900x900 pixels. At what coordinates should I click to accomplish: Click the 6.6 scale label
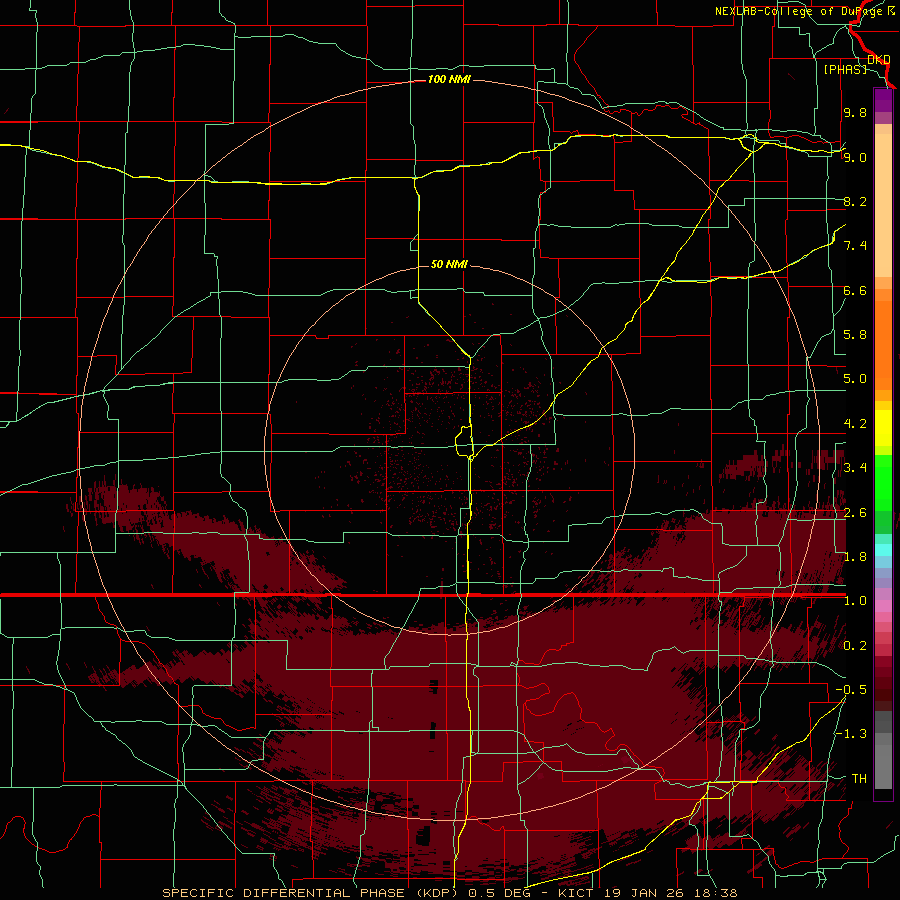(x=855, y=290)
